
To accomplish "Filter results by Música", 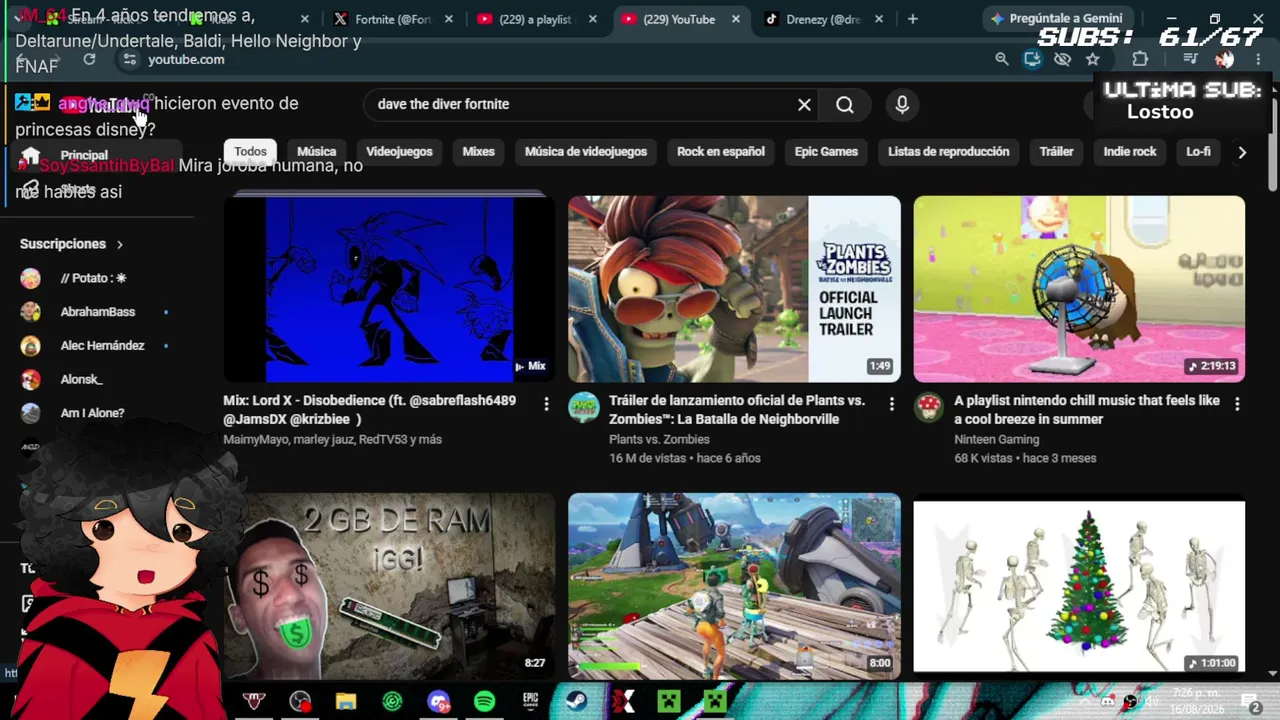I will (x=316, y=152).
